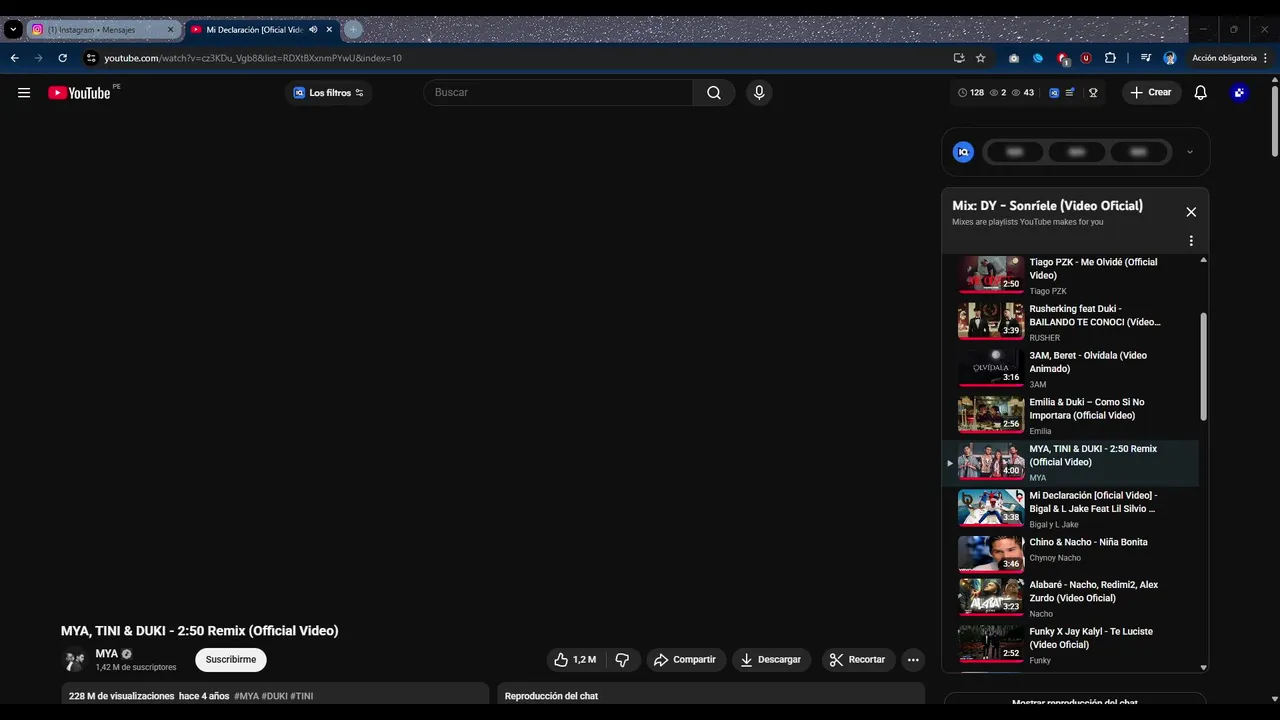Start voice search with microphone
The image size is (1280, 720).
[759, 93]
